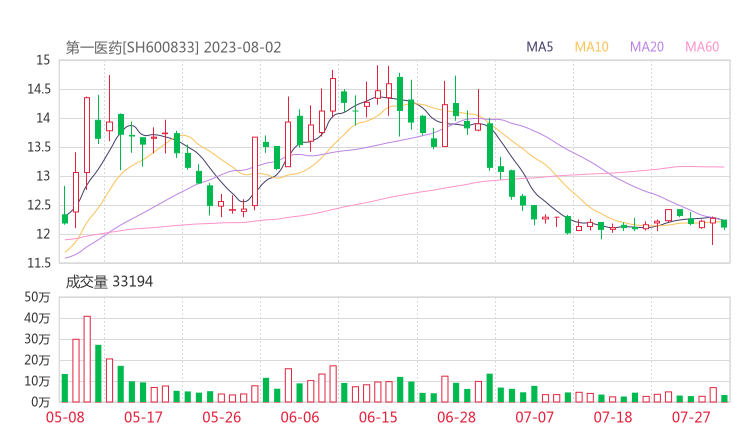The image size is (740, 440).
Task: Click the MA60 legend label
Action: click(x=702, y=47)
